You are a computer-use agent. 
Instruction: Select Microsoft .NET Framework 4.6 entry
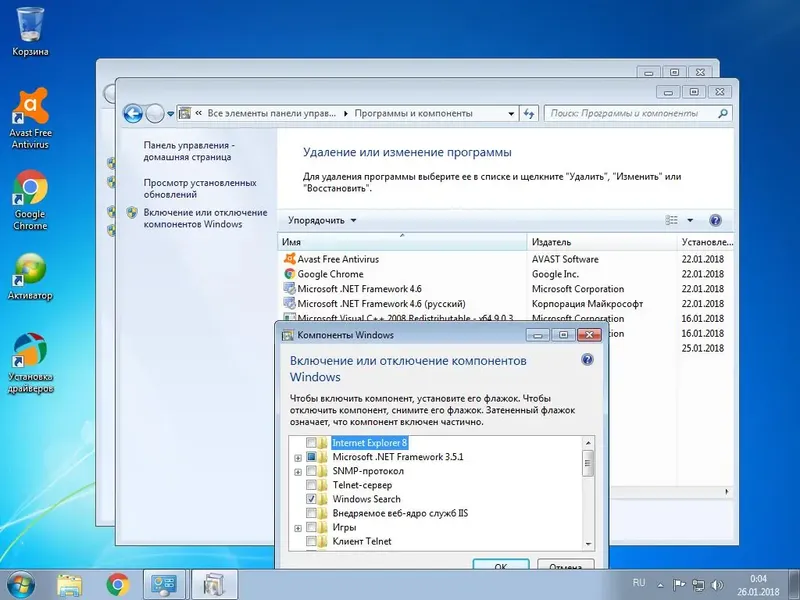click(x=359, y=289)
